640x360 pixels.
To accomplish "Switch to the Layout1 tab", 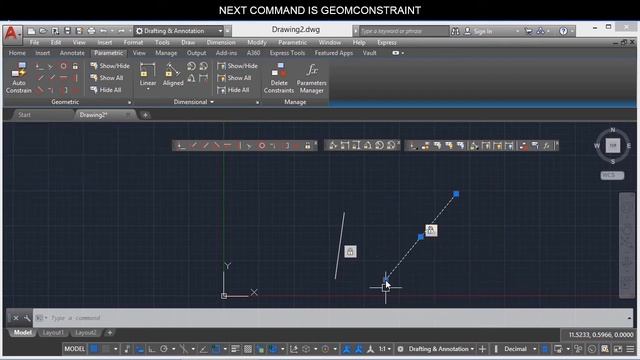I will 53,333.
